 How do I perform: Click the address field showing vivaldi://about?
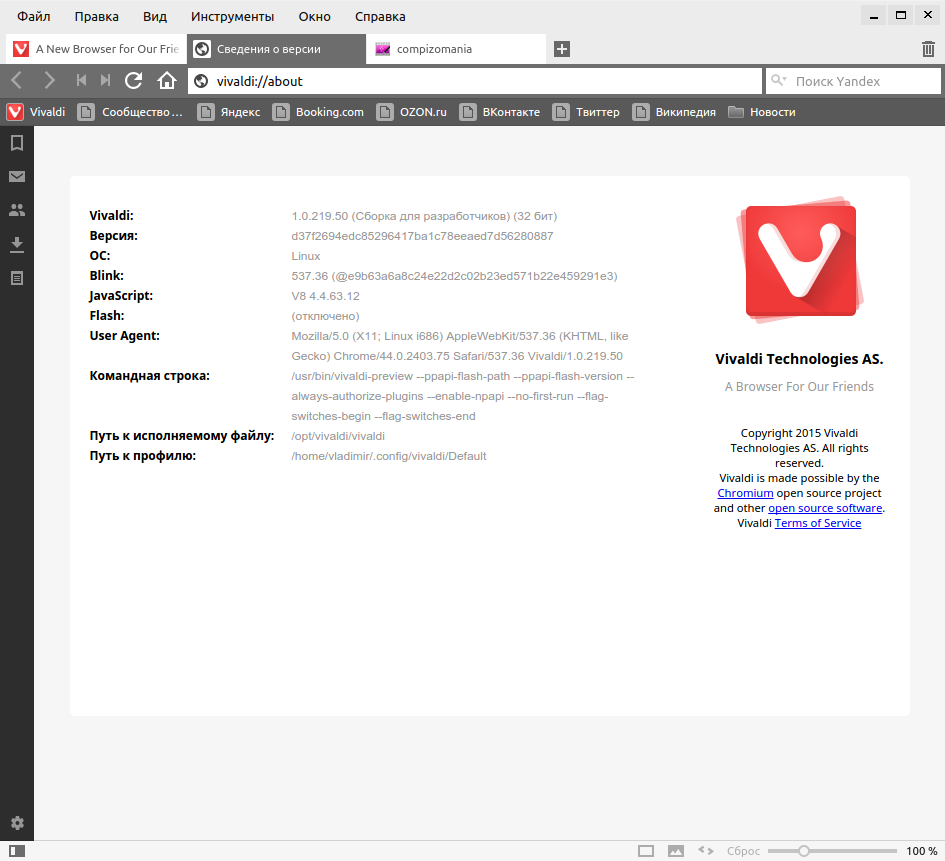(x=475, y=81)
